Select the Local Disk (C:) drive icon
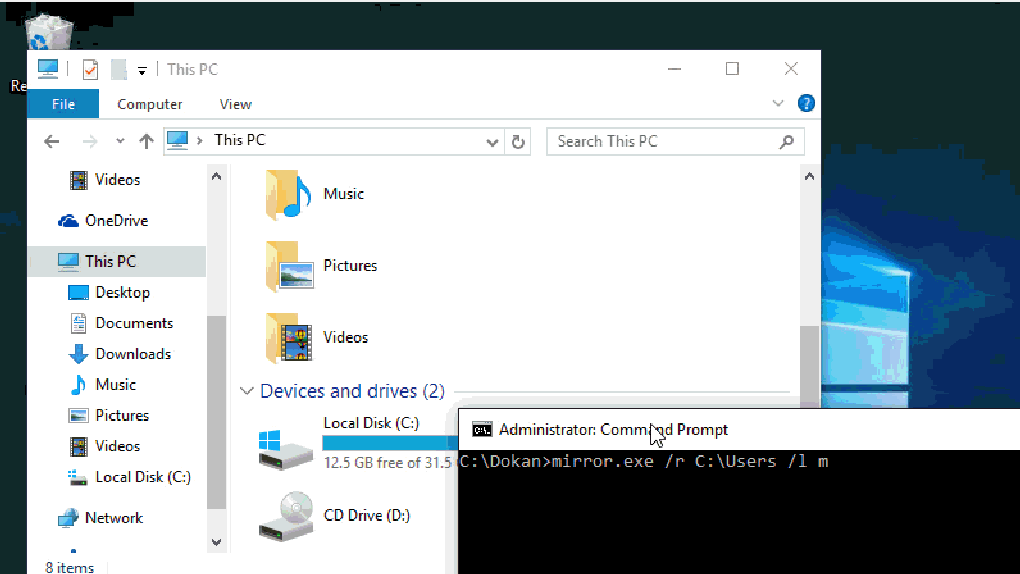 (286, 449)
